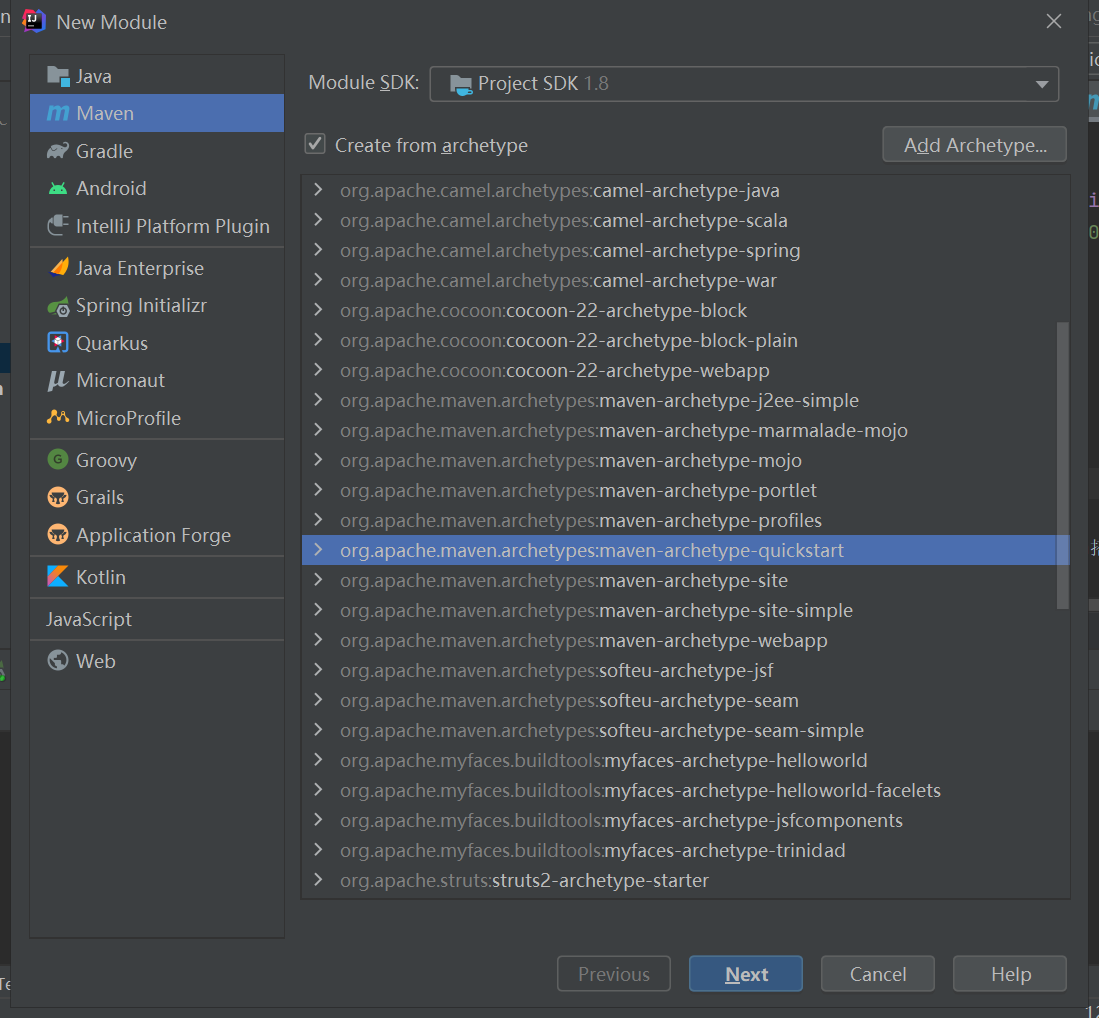The height and width of the screenshot is (1018, 1099).
Task: Click the archetype list scrollbar
Action: (x=1063, y=466)
